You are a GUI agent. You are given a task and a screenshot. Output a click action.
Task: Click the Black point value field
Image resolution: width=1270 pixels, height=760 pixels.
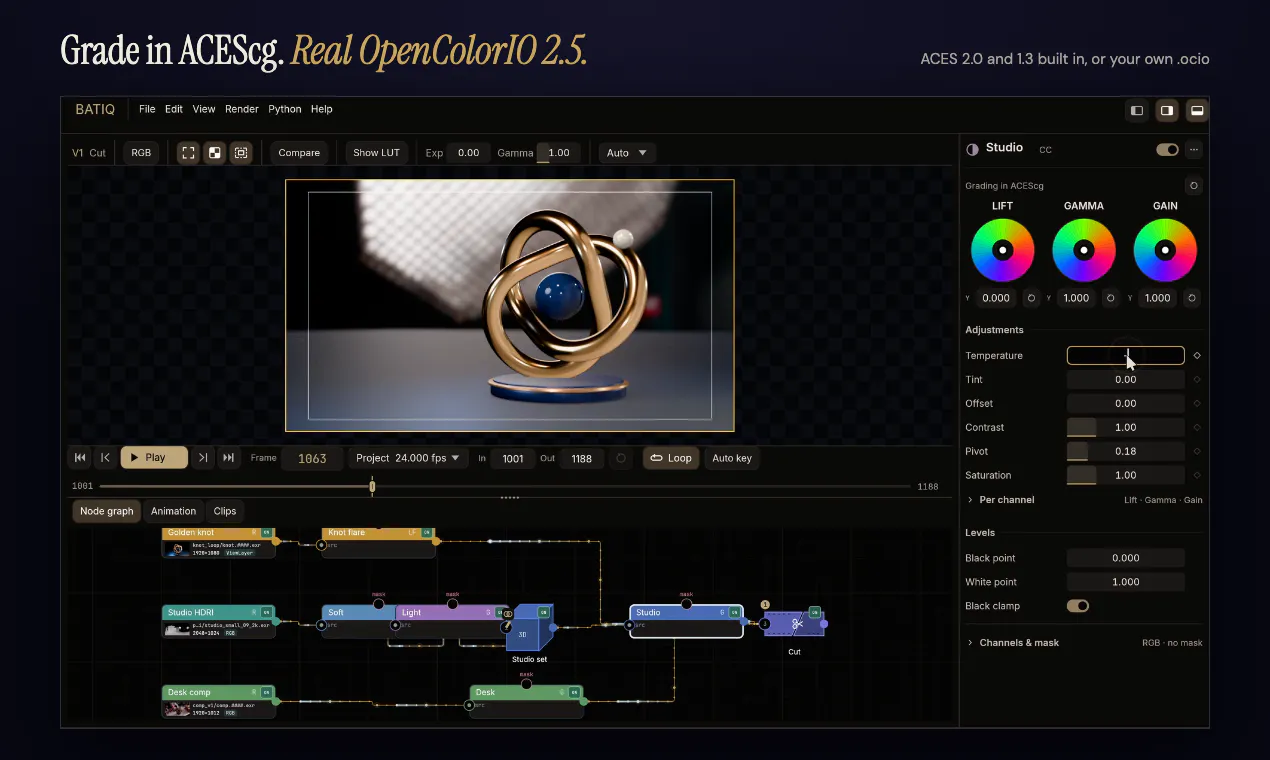tap(1126, 558)
